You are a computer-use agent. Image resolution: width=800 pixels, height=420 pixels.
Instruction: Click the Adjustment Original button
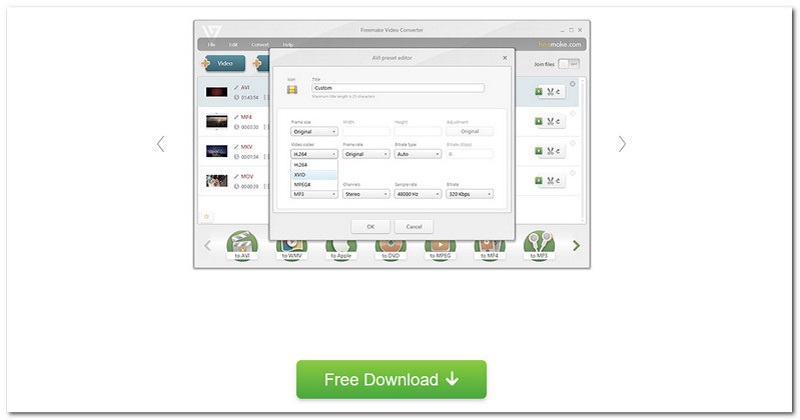click(x=469, y=132)
